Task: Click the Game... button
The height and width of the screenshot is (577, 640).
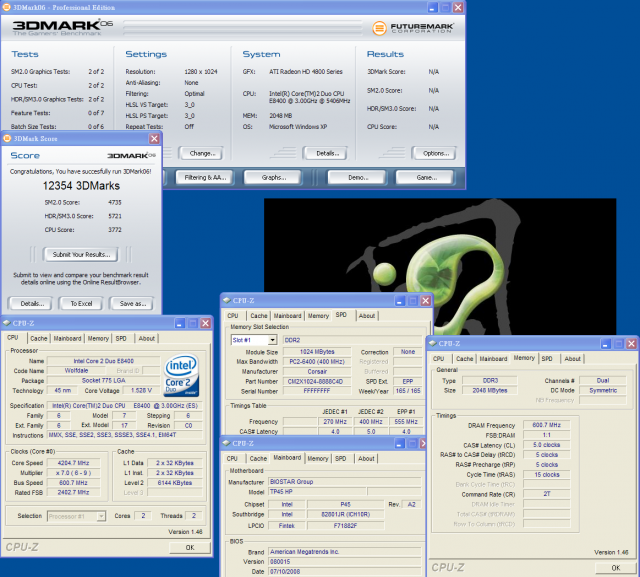Action: pos(425,178)
